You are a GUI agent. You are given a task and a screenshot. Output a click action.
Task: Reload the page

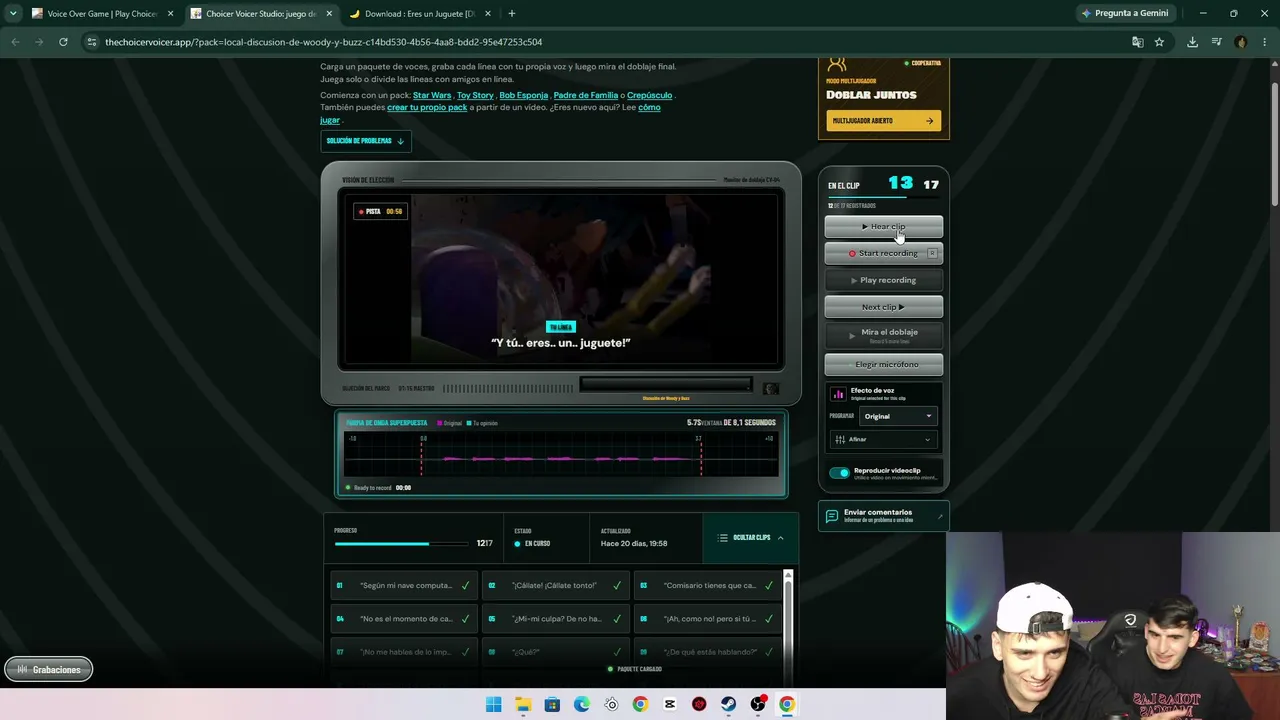[x=63, y=42]
